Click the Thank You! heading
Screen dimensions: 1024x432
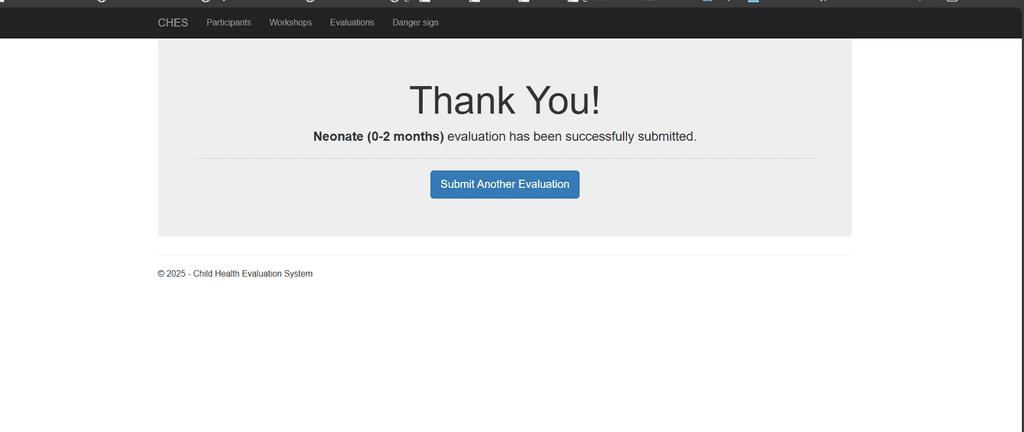click(x=504, y=101)
